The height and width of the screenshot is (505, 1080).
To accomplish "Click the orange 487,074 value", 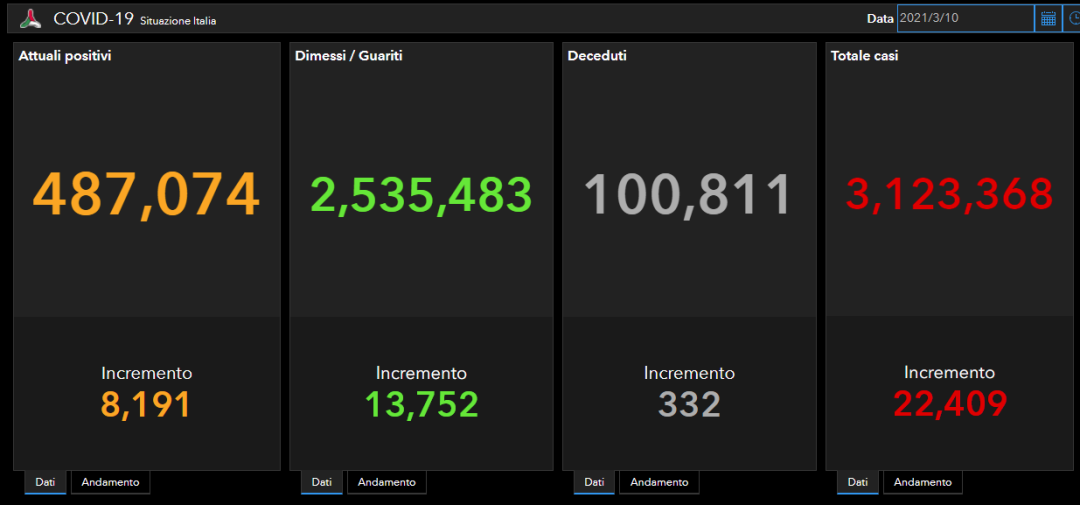I will (146, 196).
